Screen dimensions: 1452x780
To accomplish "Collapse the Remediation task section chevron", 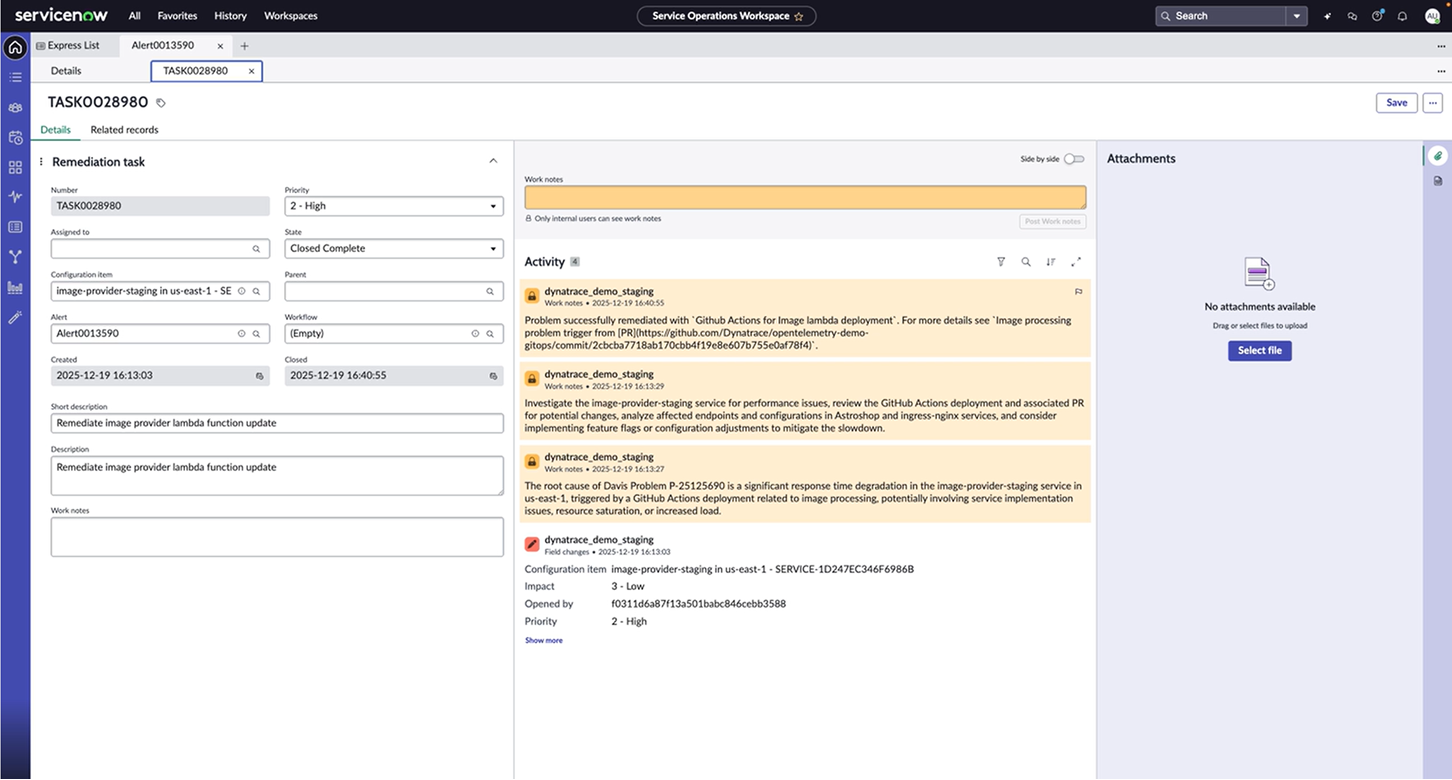I will (x=493, y=160).
